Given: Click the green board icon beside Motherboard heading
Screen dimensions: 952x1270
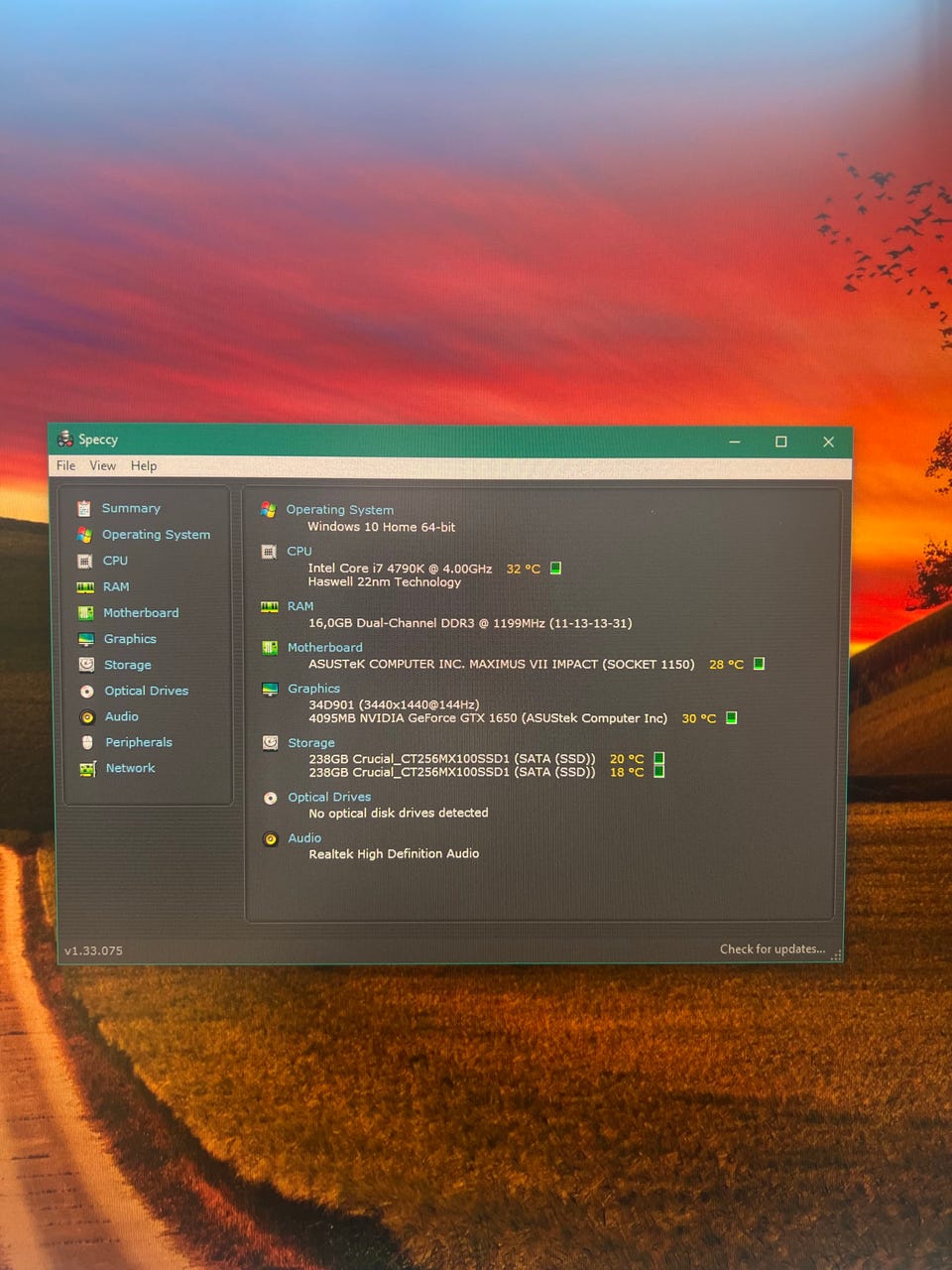Looking at the screenshot, I should pyautogui.click(x=270, y=648).
